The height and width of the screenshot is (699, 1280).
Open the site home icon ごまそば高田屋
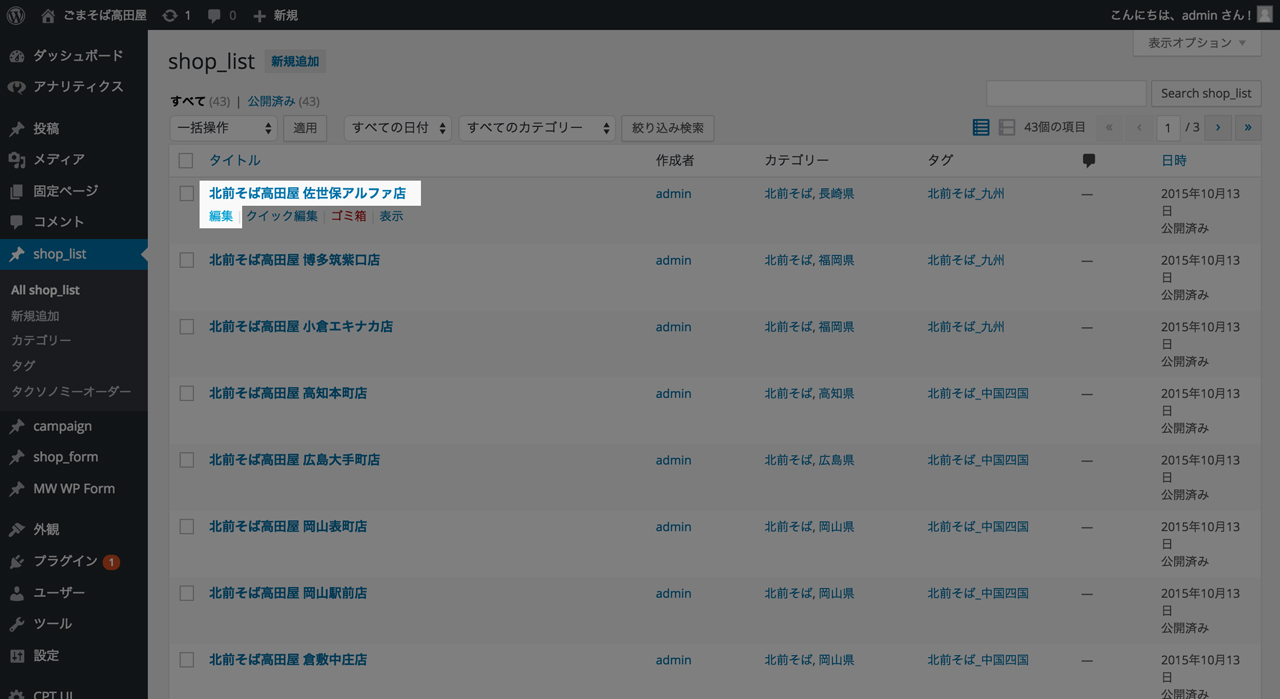[48, 15]
